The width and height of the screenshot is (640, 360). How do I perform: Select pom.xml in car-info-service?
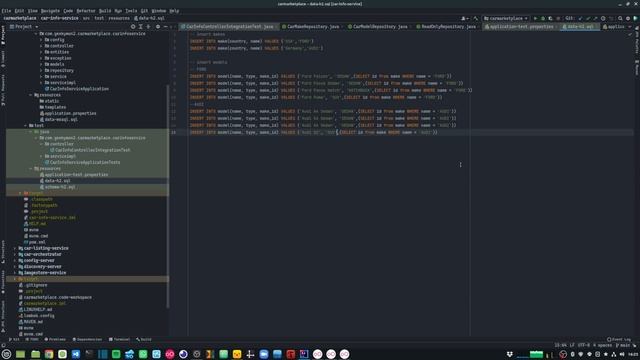(x=35, y=242)
